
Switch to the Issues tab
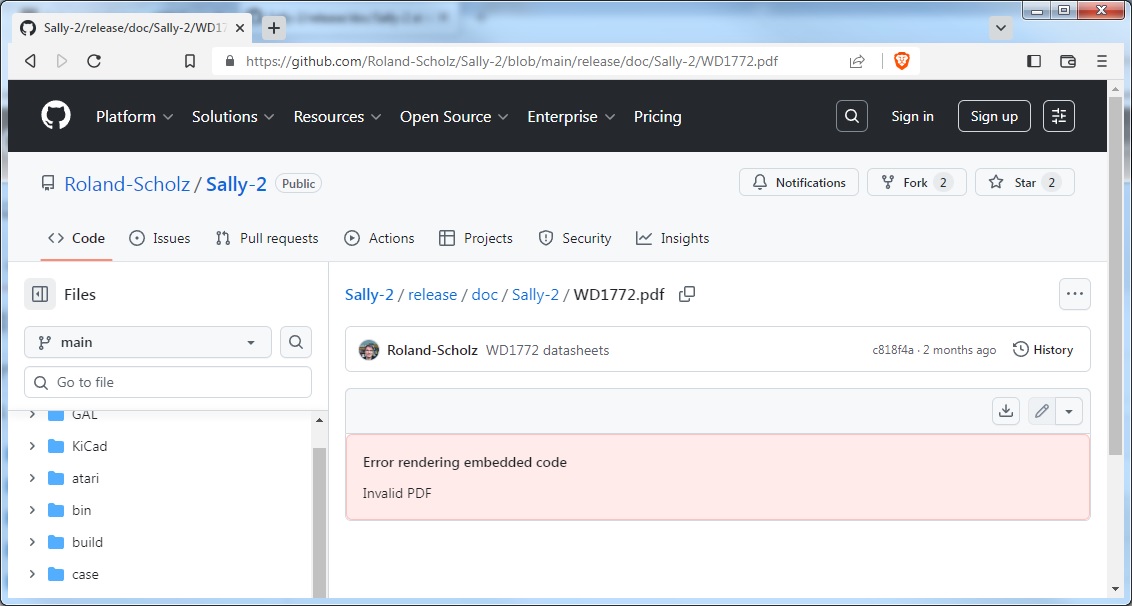[x=160, y=238]
